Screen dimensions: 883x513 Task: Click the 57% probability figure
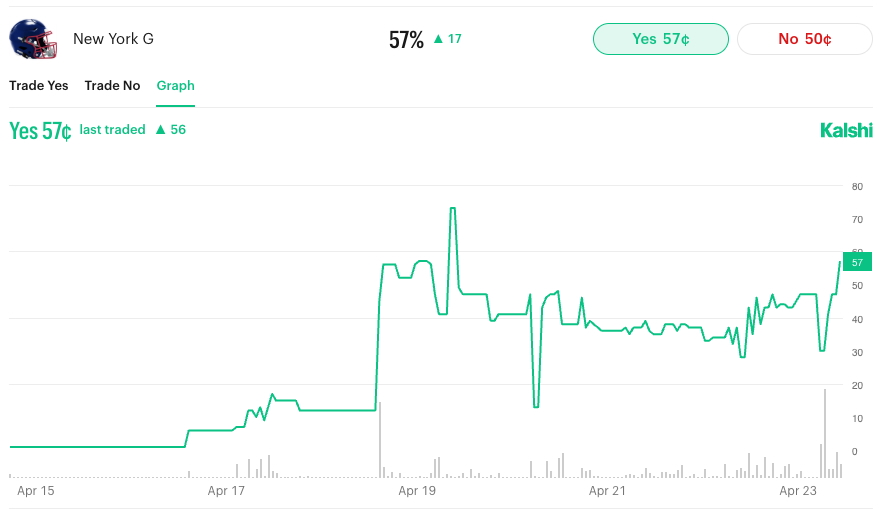(406, 40)
